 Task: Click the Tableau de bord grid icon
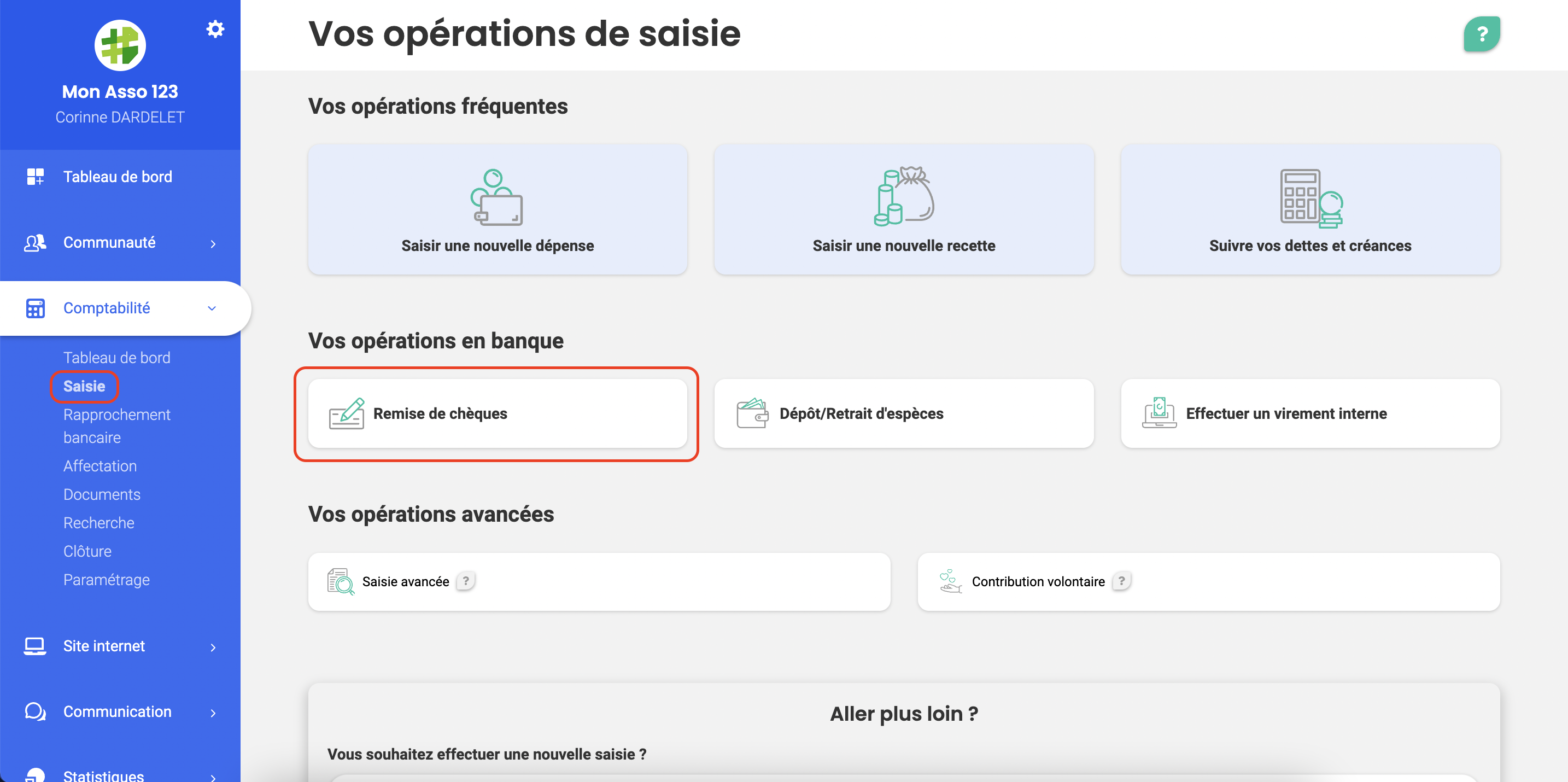pyautogui.click(x=36, y=177)
